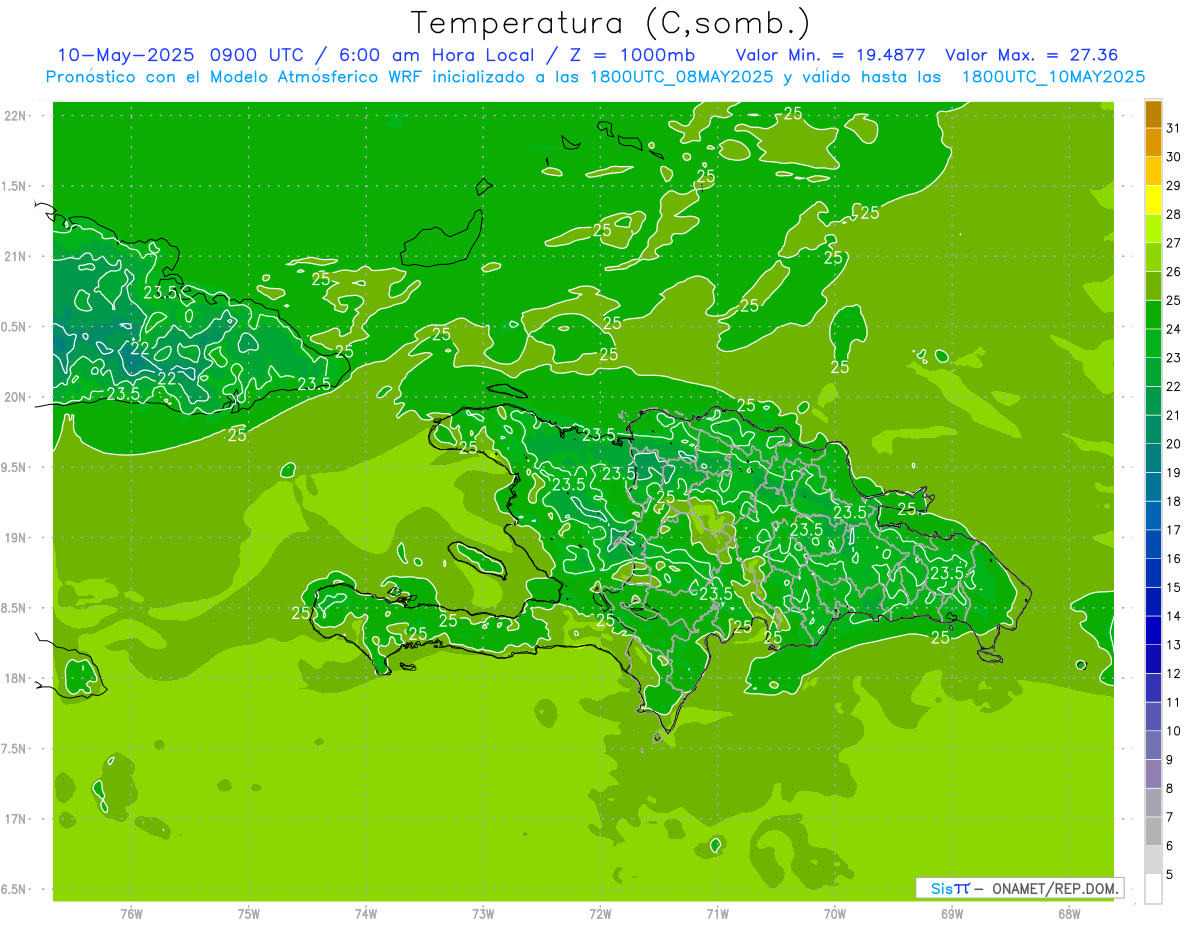Click the 14 label on the color scale

pyautogui.click(x=1174, y=616)
